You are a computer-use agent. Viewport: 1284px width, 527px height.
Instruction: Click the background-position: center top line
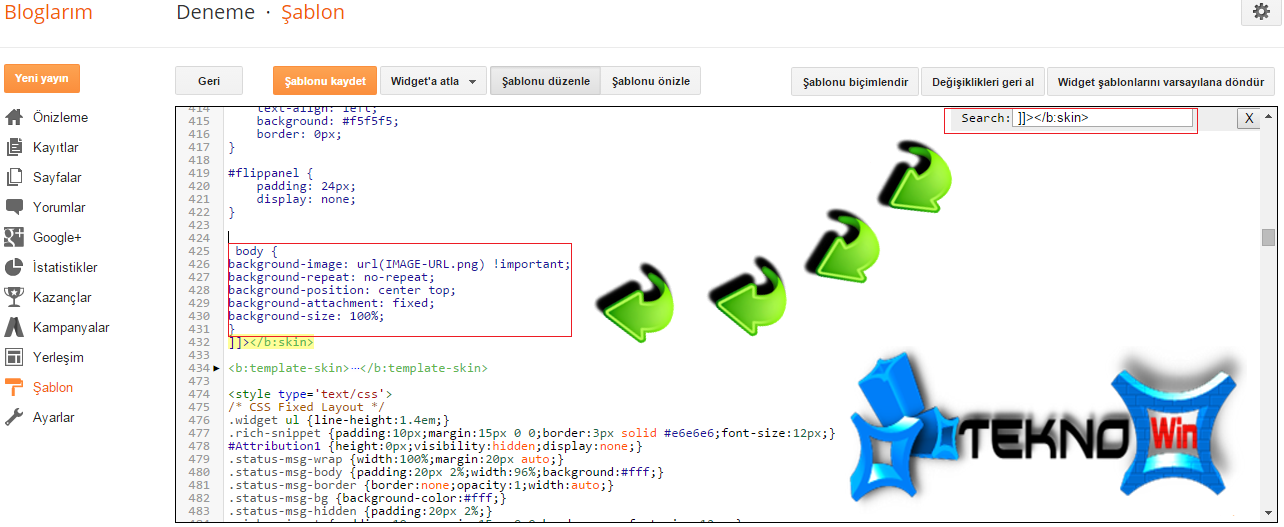click(342, 290)
